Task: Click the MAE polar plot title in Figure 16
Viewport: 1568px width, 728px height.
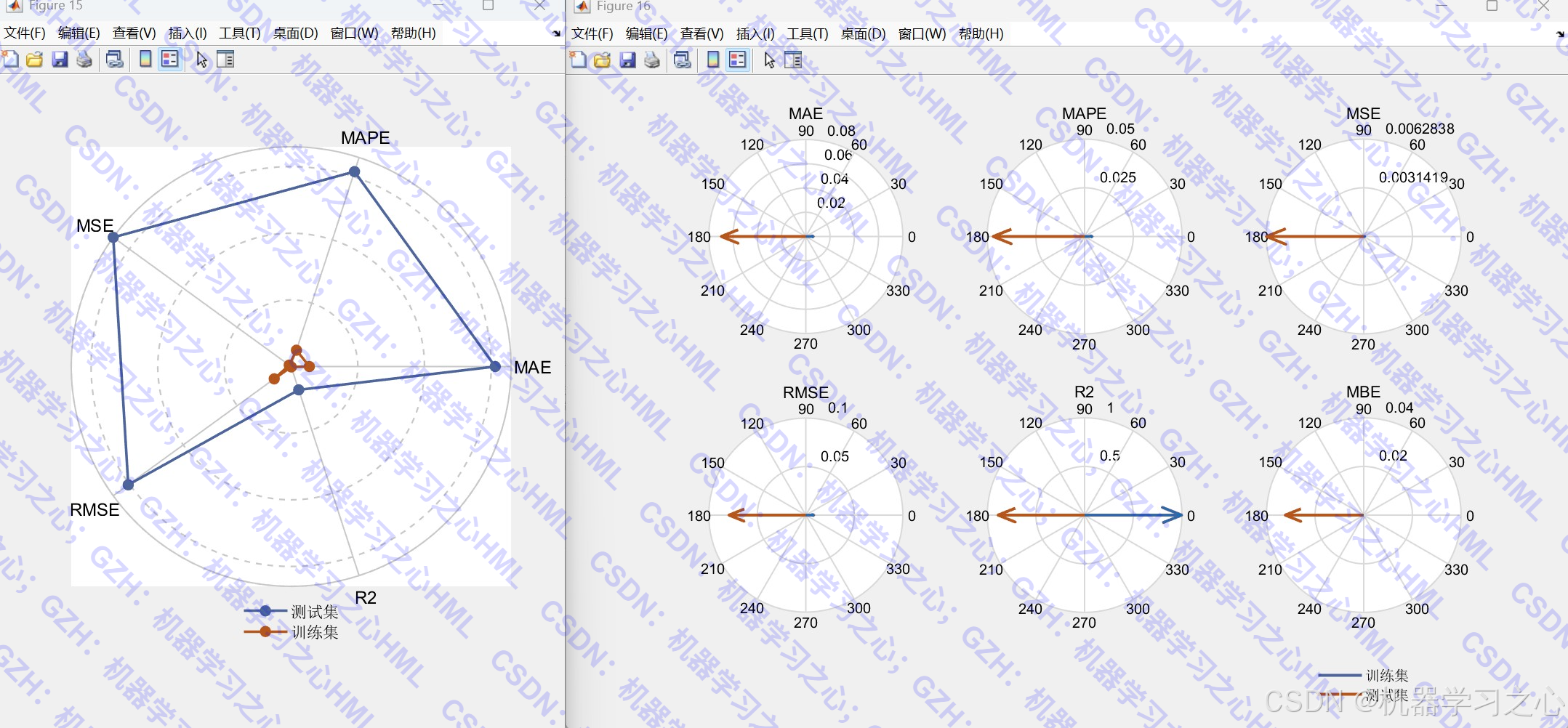Action: tap(805, 113)
